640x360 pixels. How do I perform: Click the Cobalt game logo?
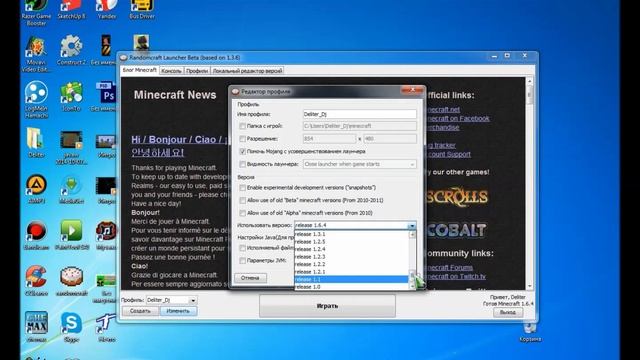[457, 230]
